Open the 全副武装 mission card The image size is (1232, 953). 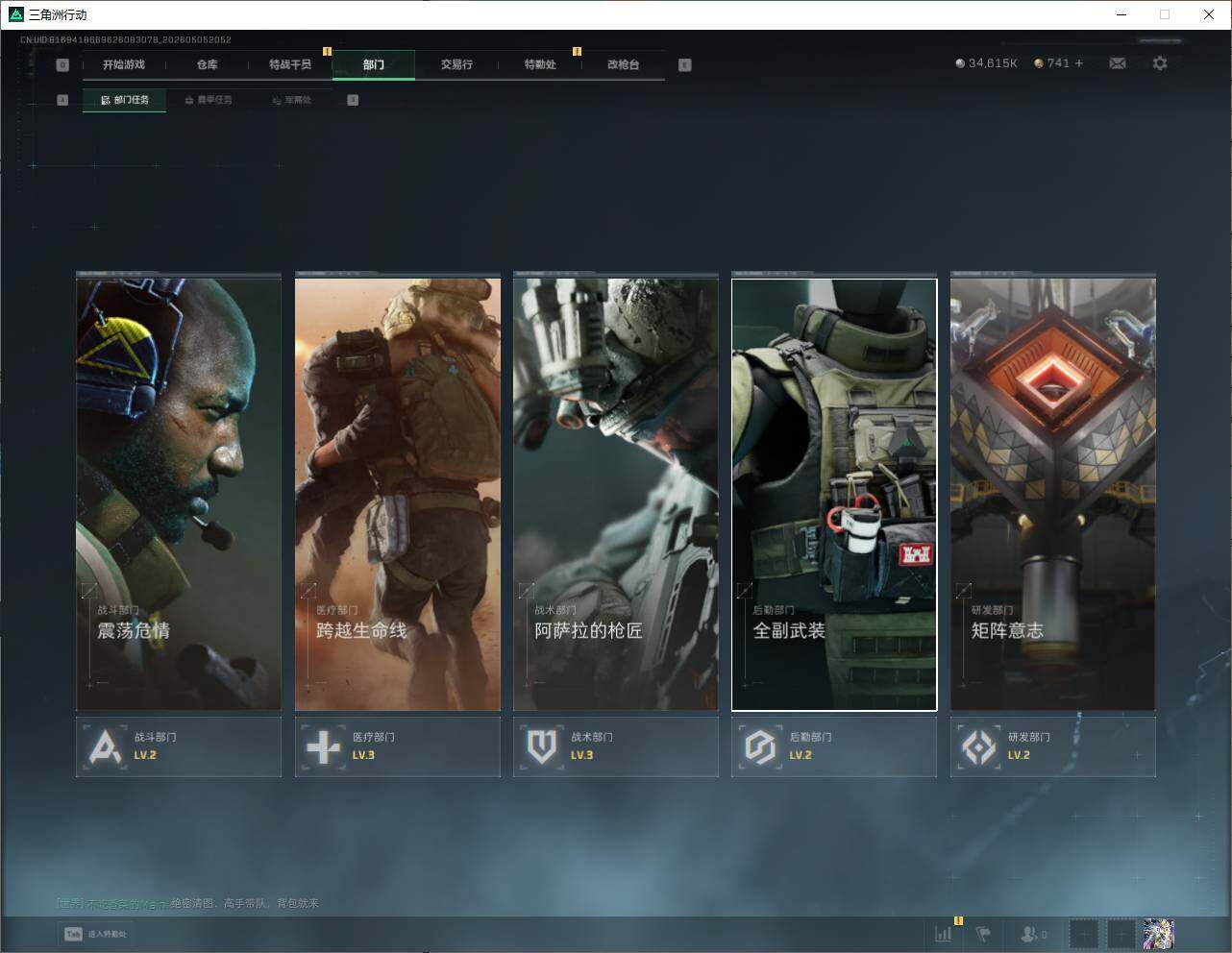pos(834,495)
